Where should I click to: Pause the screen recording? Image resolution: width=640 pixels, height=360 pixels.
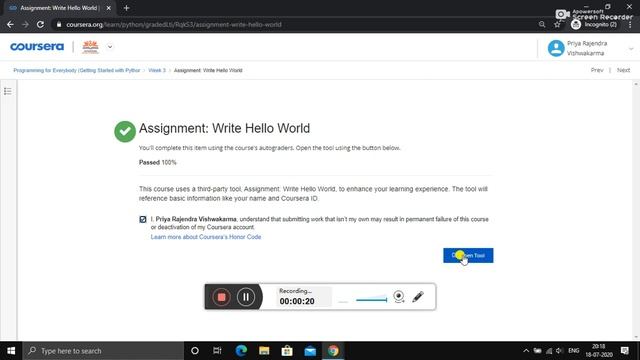246,297
